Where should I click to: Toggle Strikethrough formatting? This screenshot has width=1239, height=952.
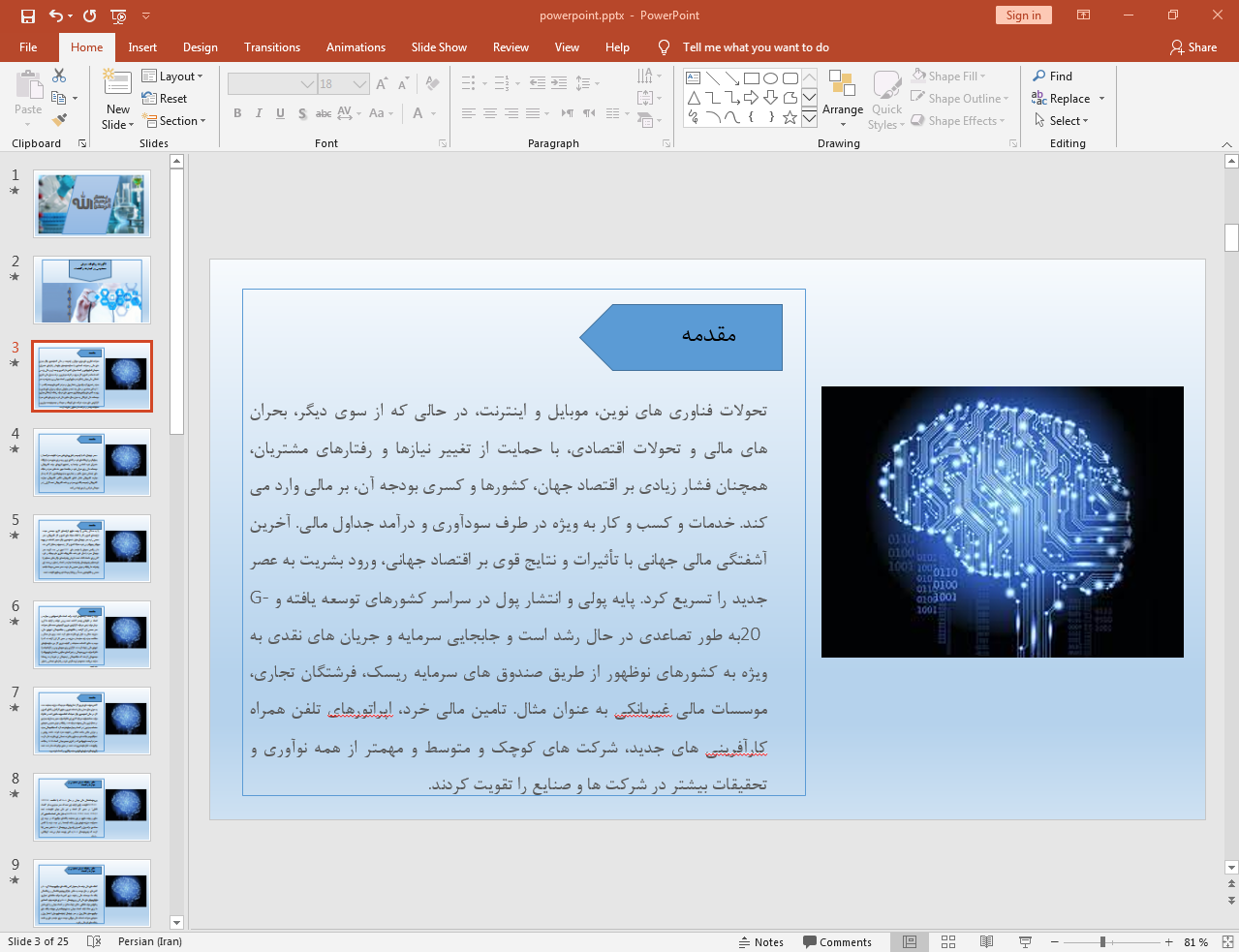pos(324,113)
